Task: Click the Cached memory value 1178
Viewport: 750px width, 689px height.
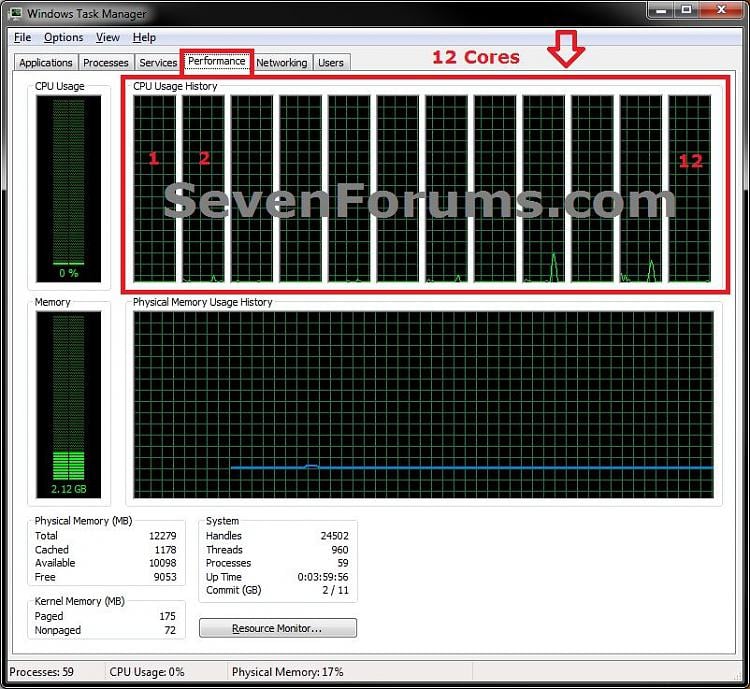Action: [x=165, y=550]
